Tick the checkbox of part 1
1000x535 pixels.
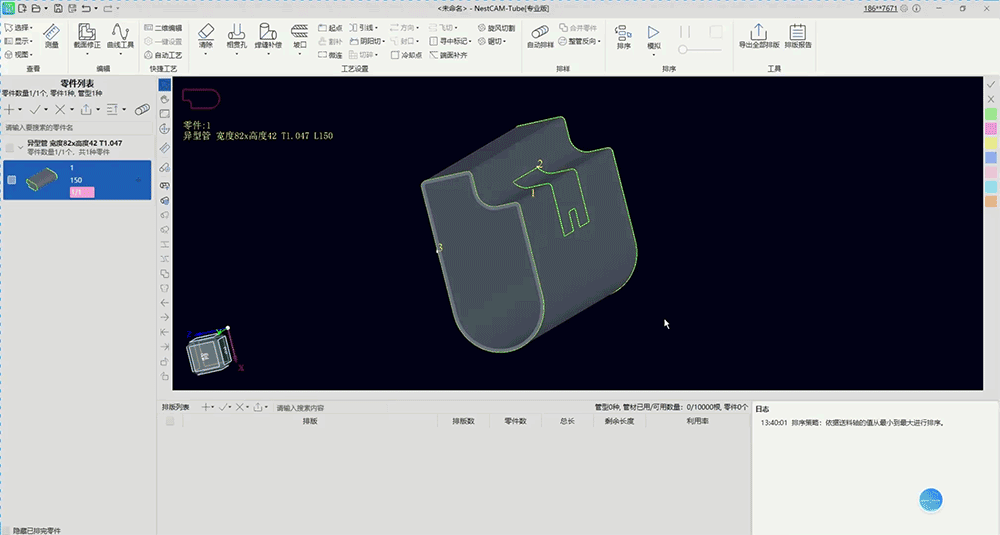[x=11, y=180]
